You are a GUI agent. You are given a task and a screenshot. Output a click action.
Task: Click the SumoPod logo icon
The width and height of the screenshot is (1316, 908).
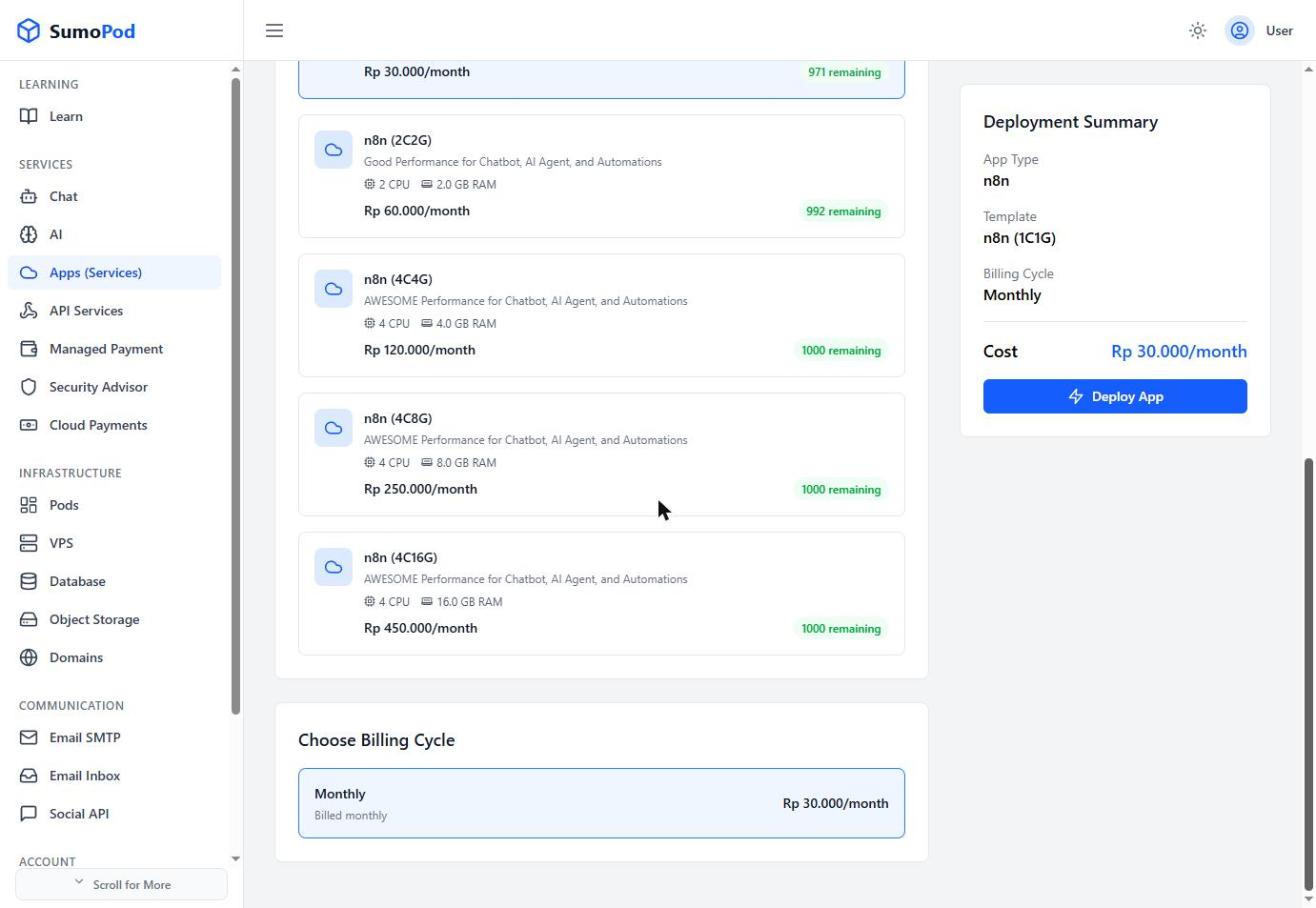pos(29,31)
